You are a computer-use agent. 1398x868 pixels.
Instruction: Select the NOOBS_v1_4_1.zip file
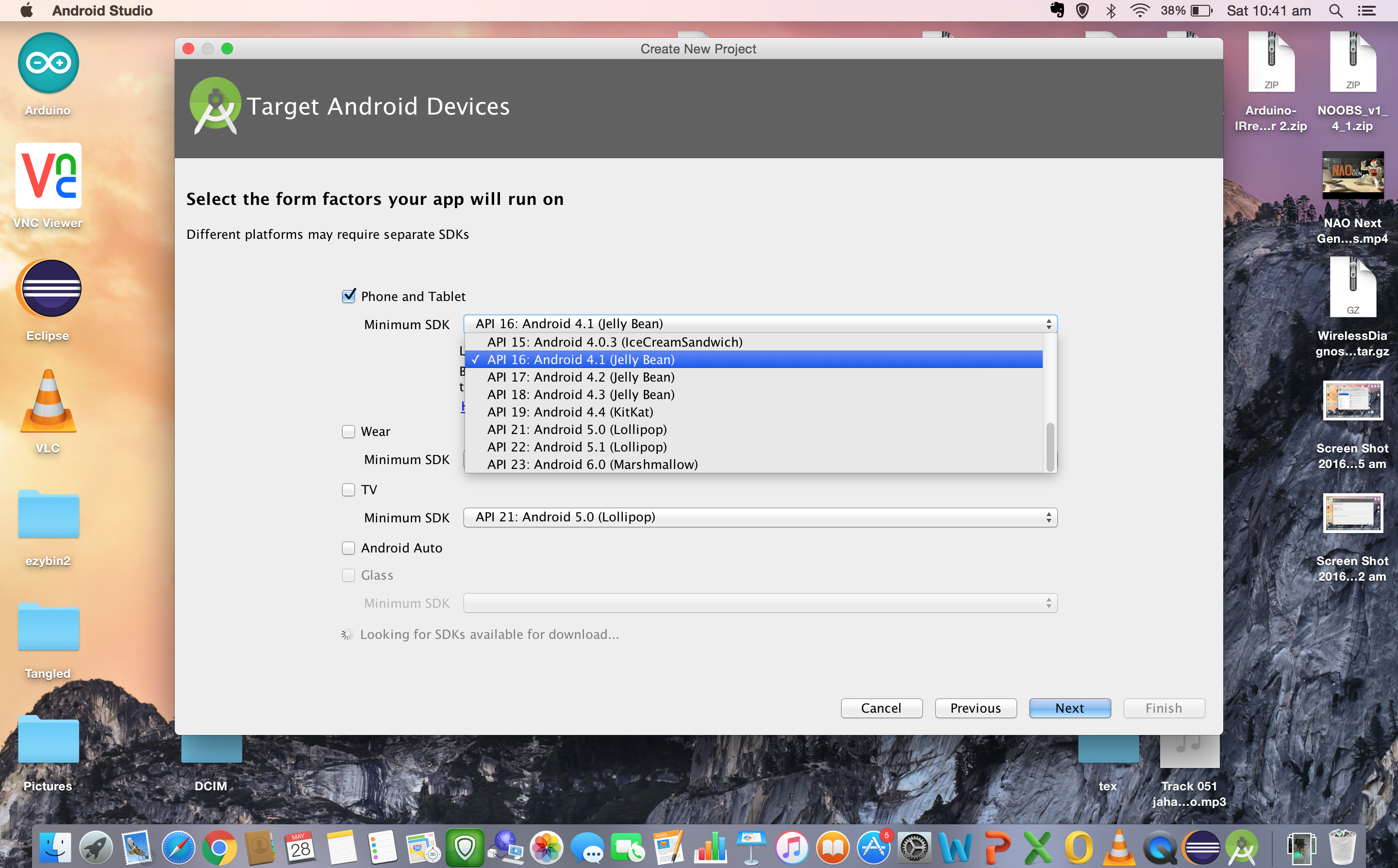[1353, 62]
